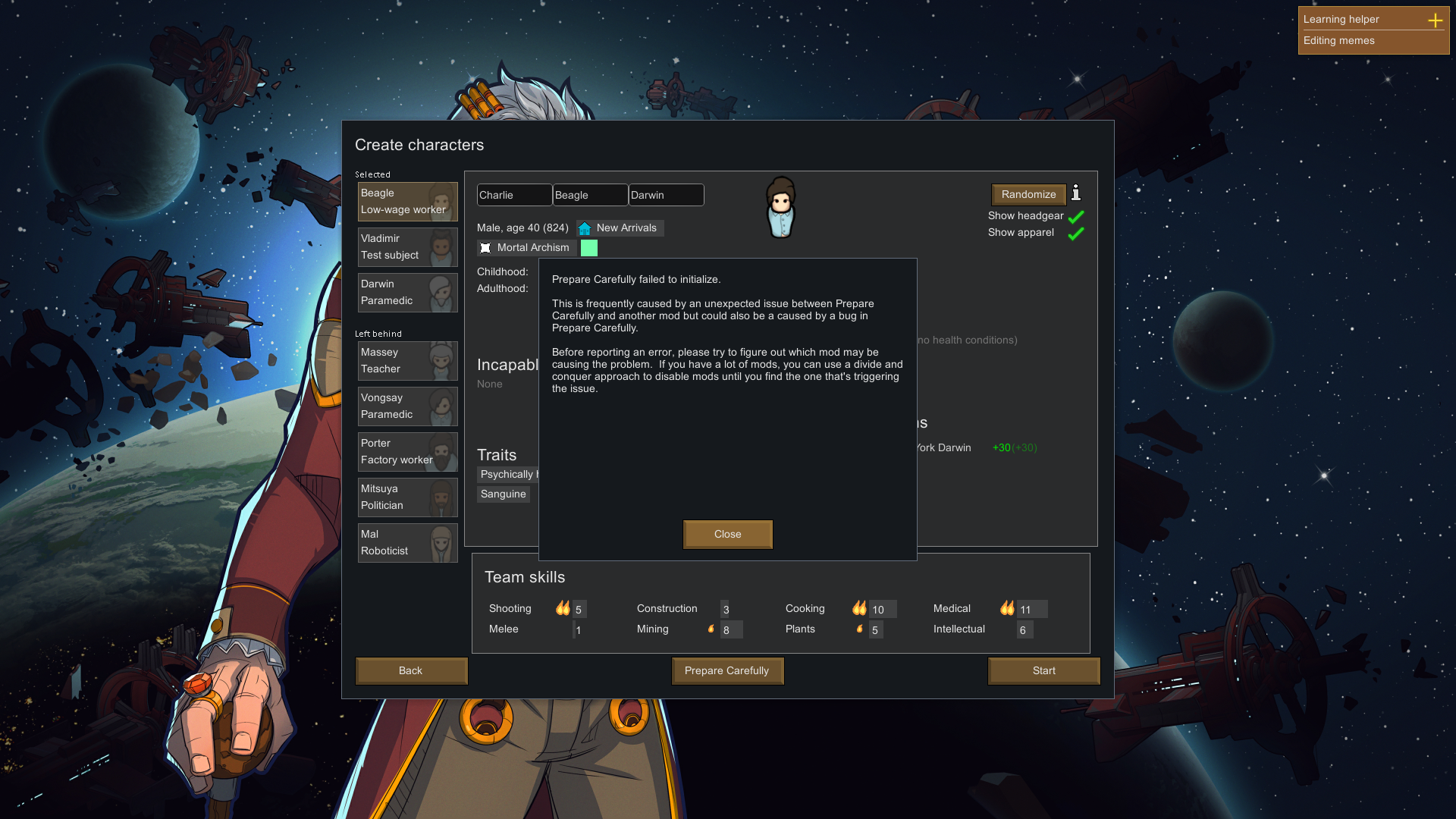The width and height of the screenshot is (1456, 819).
Task: Click the Back button
Action: coord(411,670)
